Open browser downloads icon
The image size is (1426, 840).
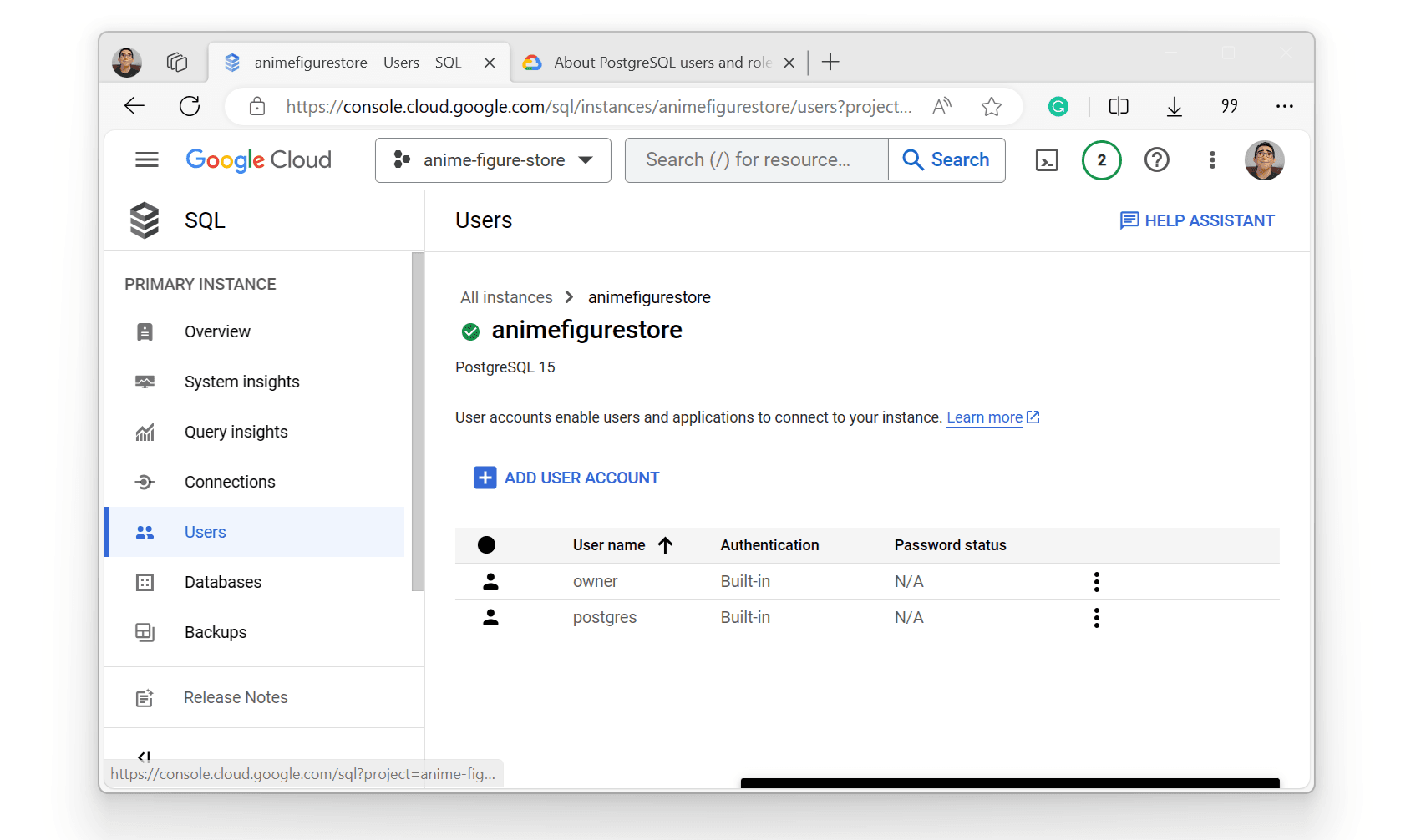point(1175,106)
